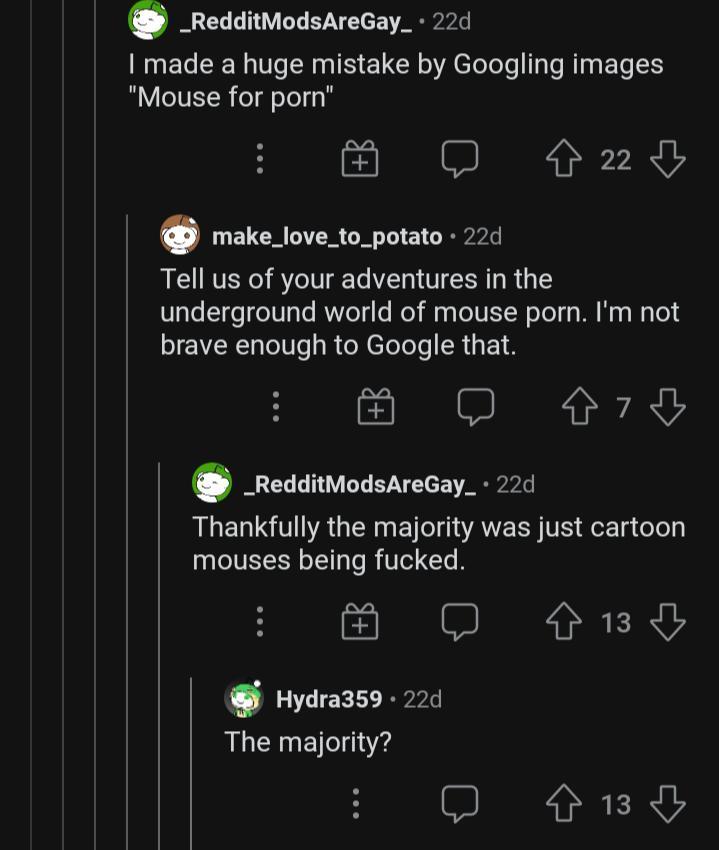The width and height of the screenshot is (719, 850).
Task: Downvote make_love_to_potato's comment
Action: point(667,406)
